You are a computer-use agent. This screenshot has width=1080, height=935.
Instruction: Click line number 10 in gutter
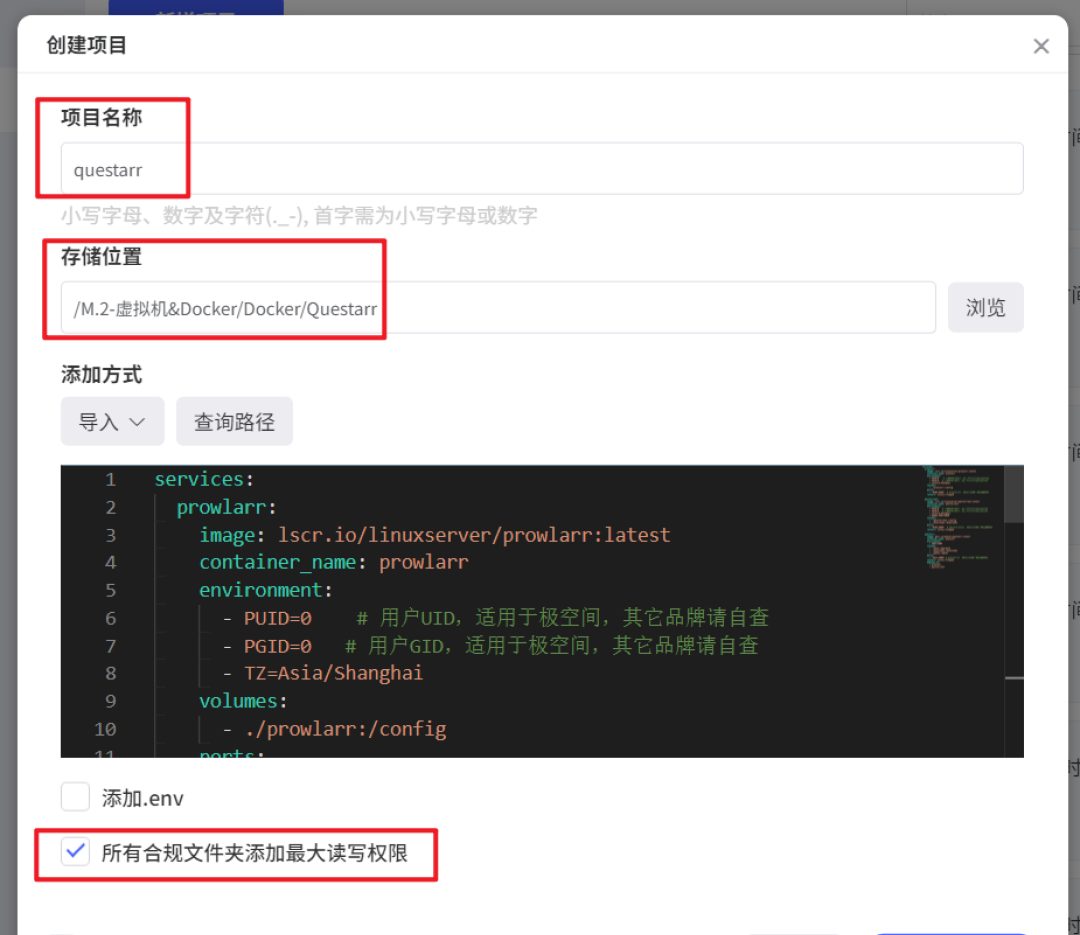pyautogui.click(x=105, y=729)
